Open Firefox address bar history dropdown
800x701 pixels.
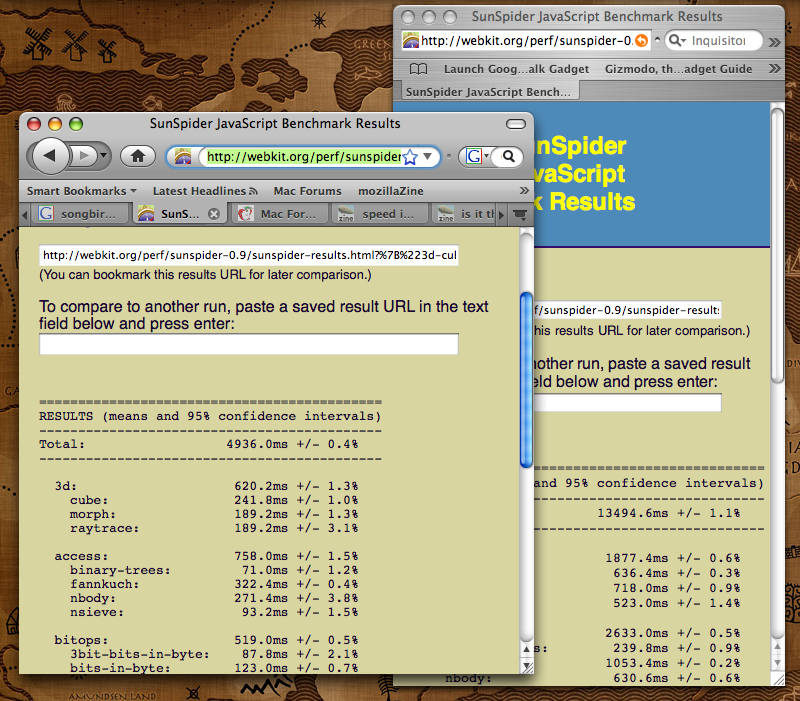point(428,156)
